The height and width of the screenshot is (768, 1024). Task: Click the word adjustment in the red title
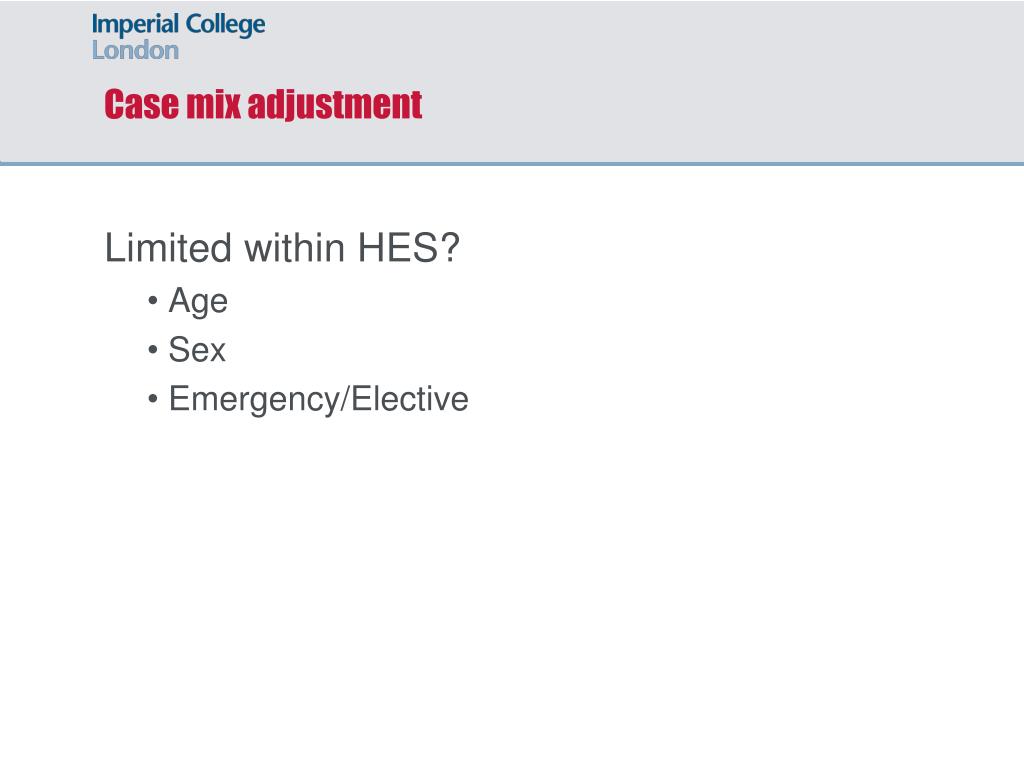tap(335, 104)
